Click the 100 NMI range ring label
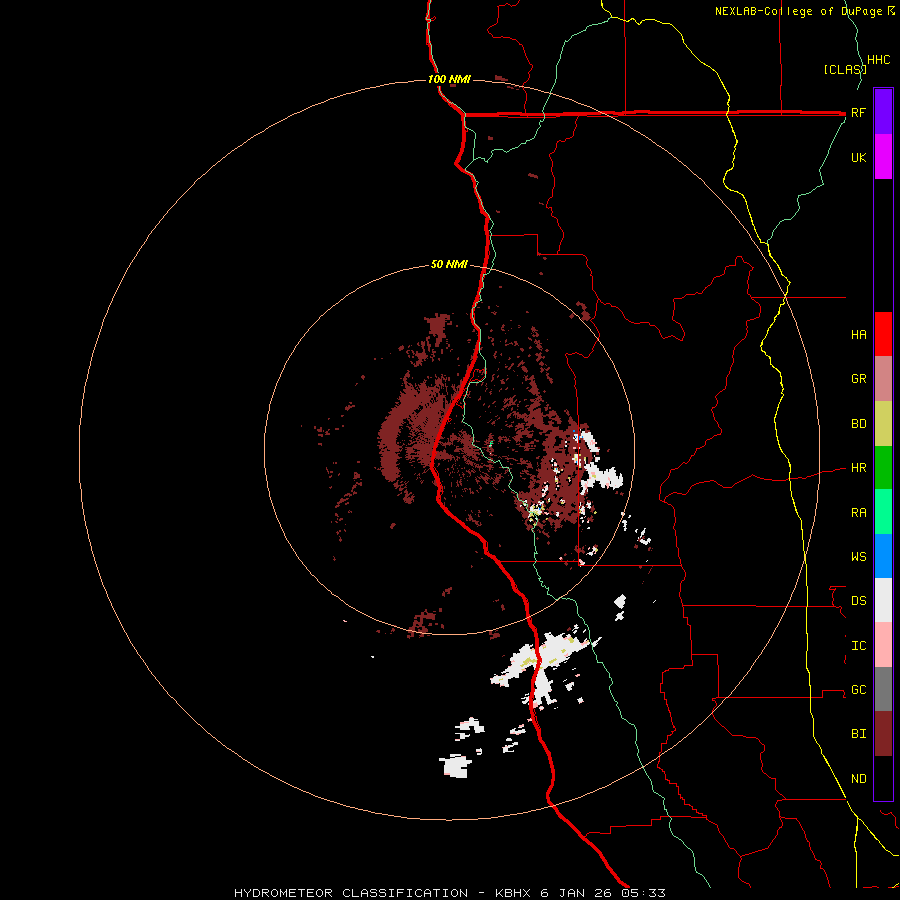900x900 pixels. (x=449, y=79)
